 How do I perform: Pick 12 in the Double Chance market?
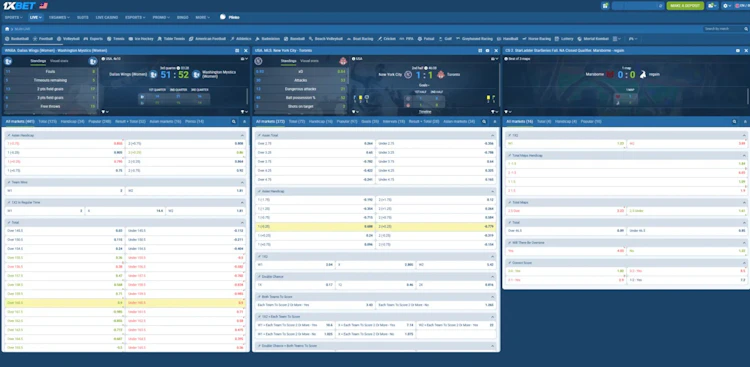coord(375,285)
